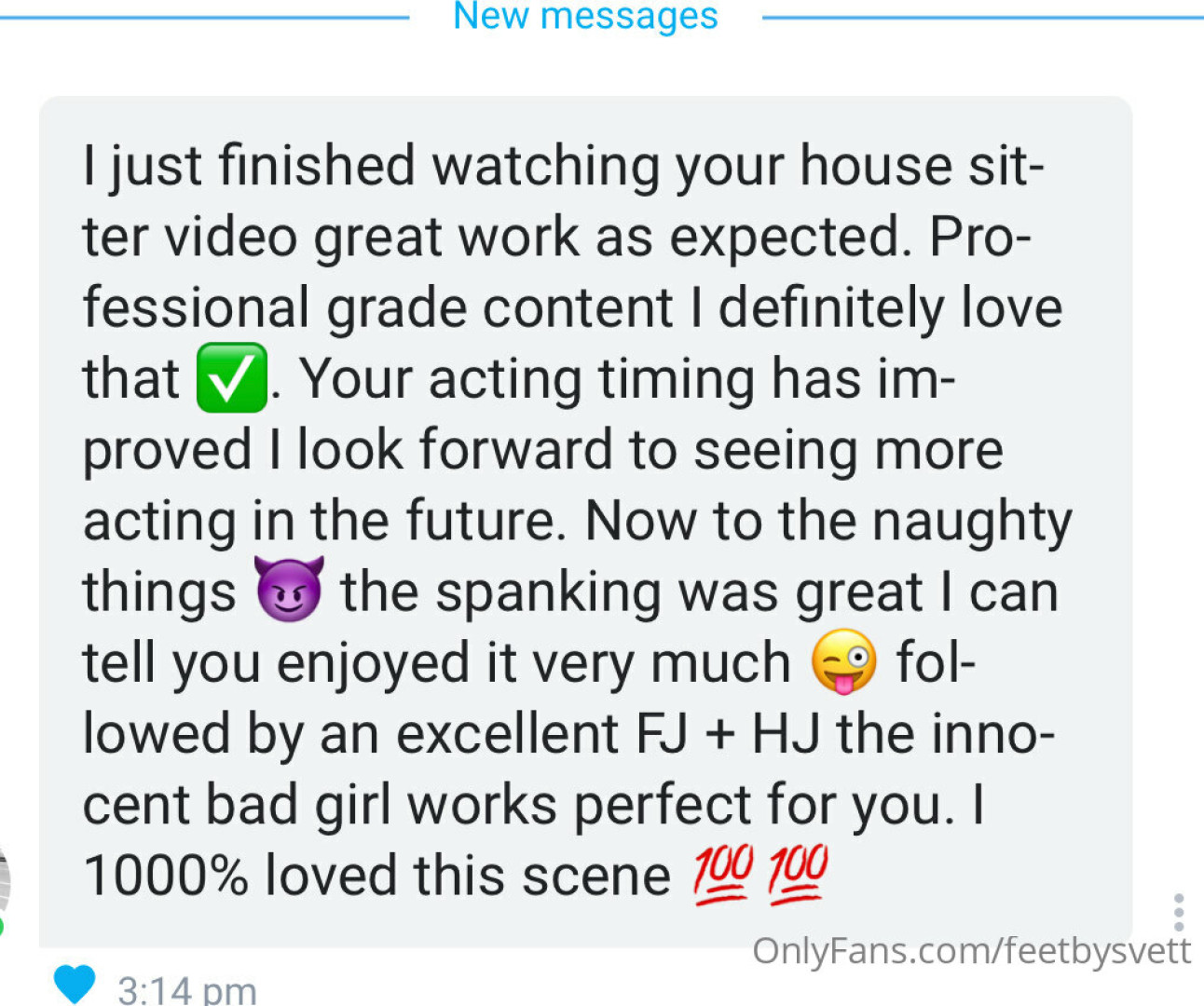Open the OnlyFans.com/feetbysvett watermark link
Image resolution: width=1204 pixels, height=1006 pixels.
971,951
